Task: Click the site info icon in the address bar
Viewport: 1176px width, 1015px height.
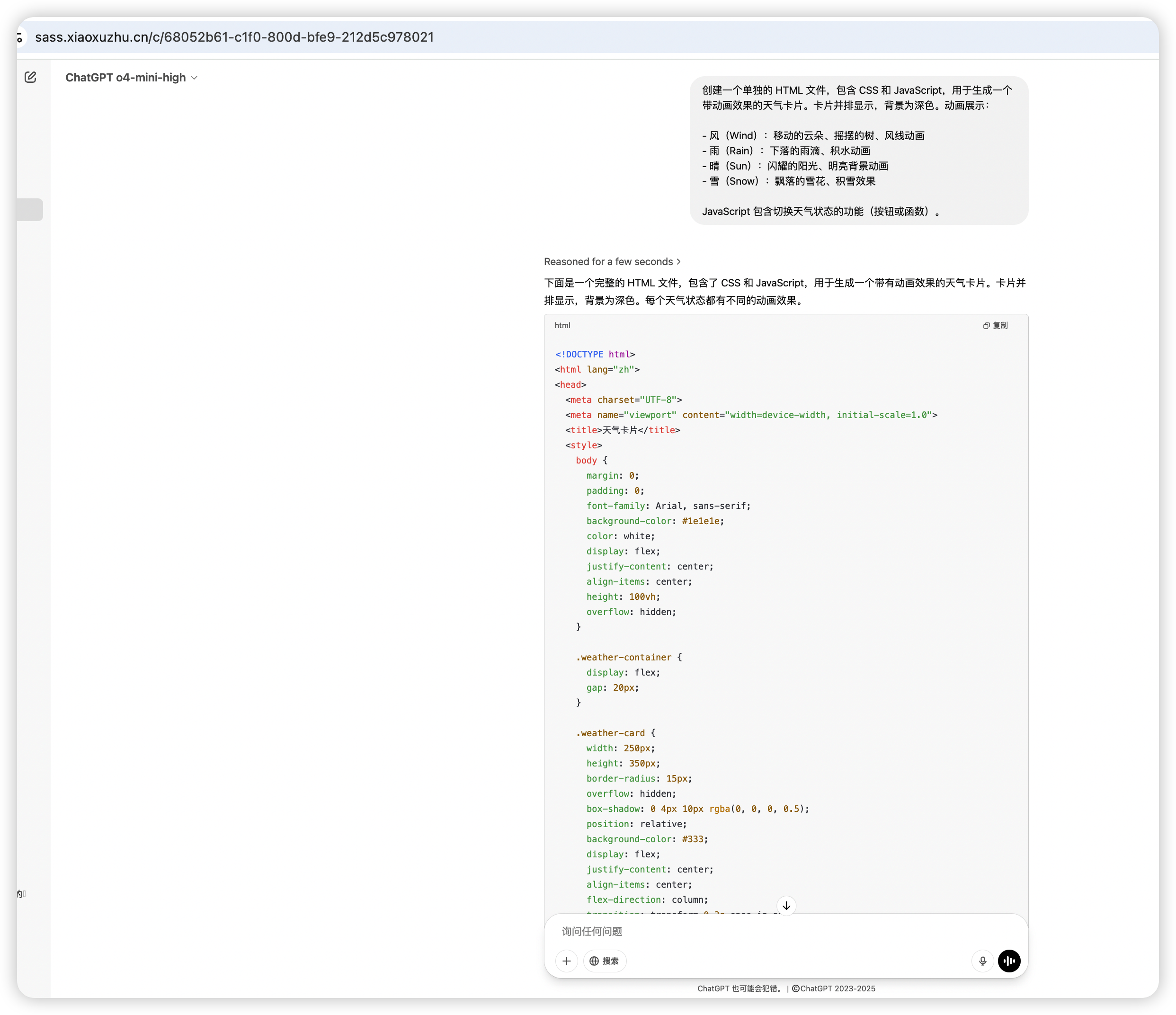Action: (20, 37)
